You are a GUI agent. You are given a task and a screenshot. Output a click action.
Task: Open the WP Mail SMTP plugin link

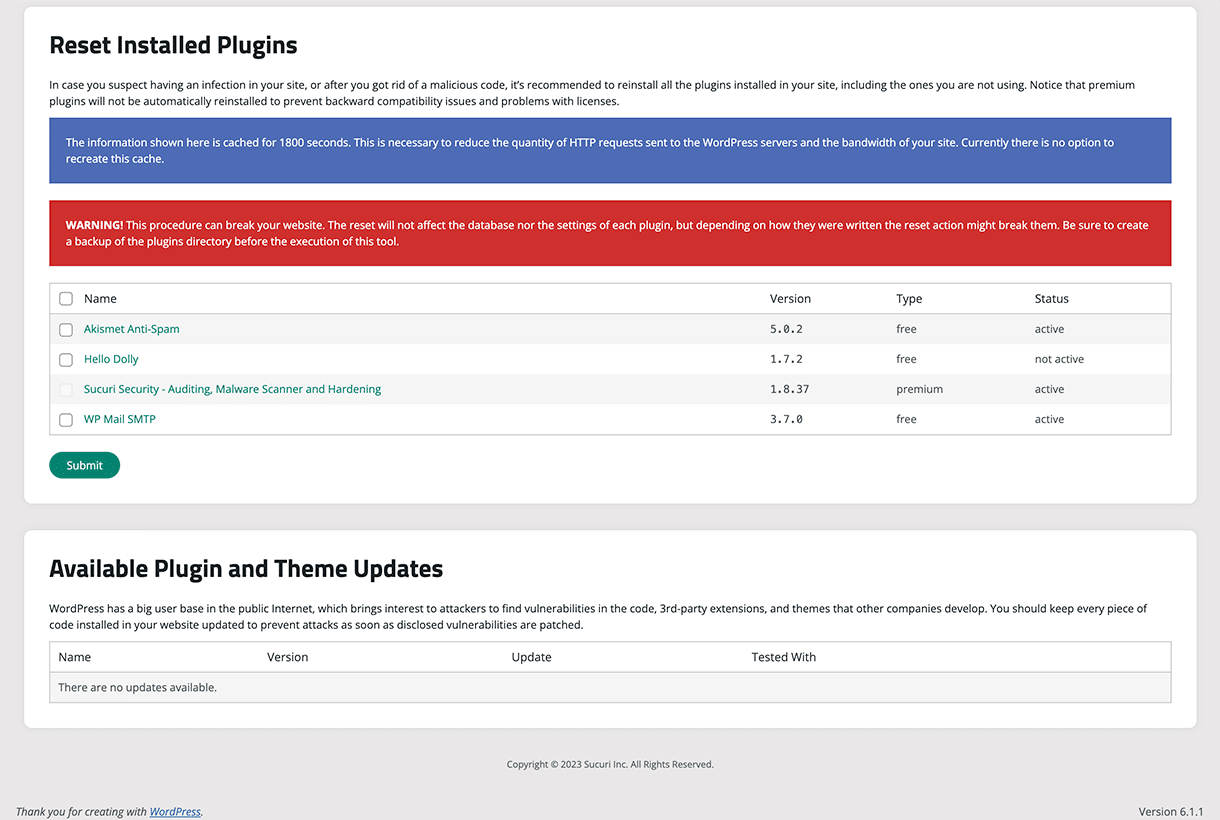pos(120,419)
